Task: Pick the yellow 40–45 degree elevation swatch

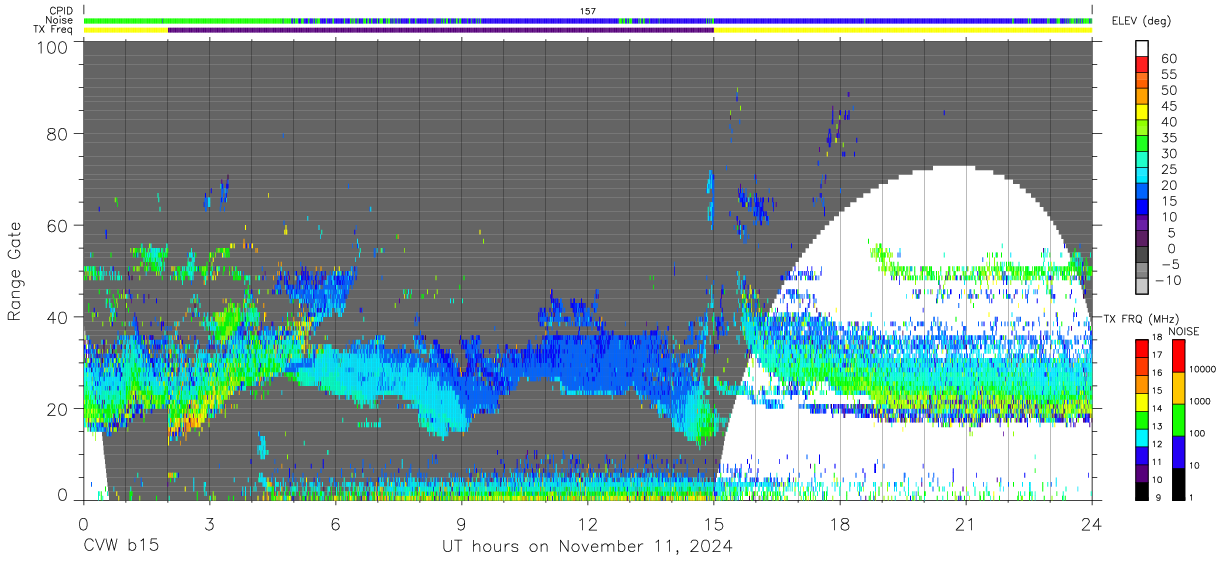Action: coord(1142,114)
